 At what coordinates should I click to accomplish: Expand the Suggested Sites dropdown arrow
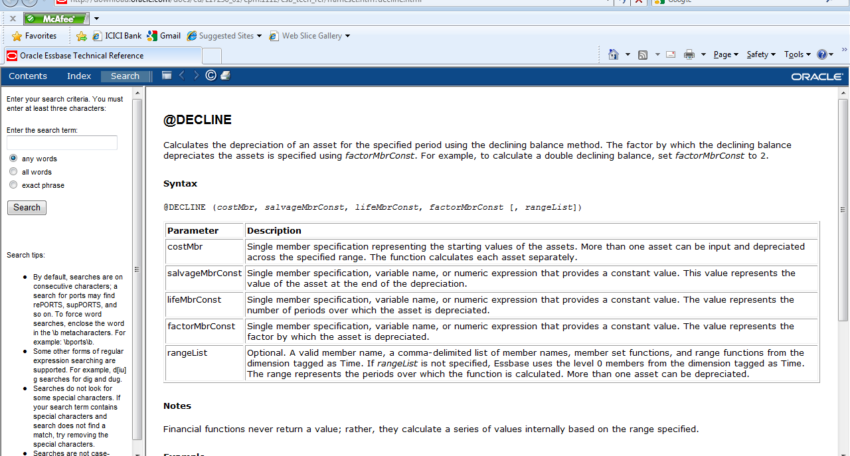(259, 36)
